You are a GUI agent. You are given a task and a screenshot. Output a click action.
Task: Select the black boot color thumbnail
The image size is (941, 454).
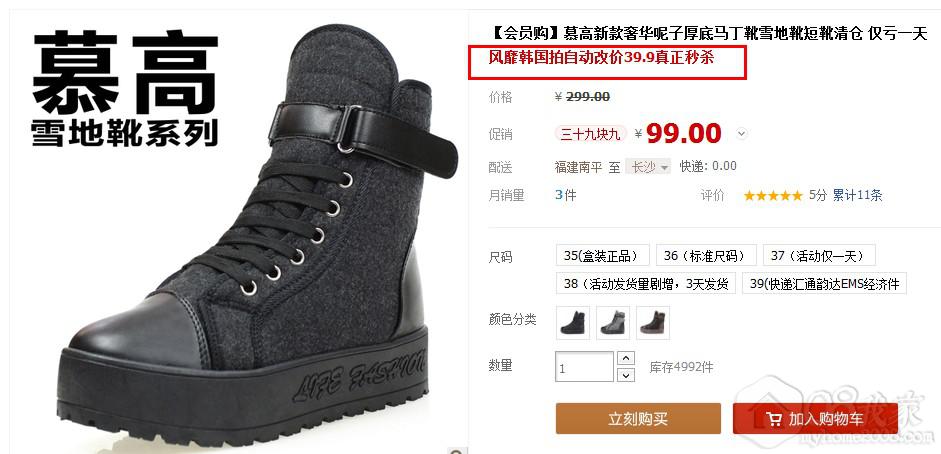[x=573, y=323]
